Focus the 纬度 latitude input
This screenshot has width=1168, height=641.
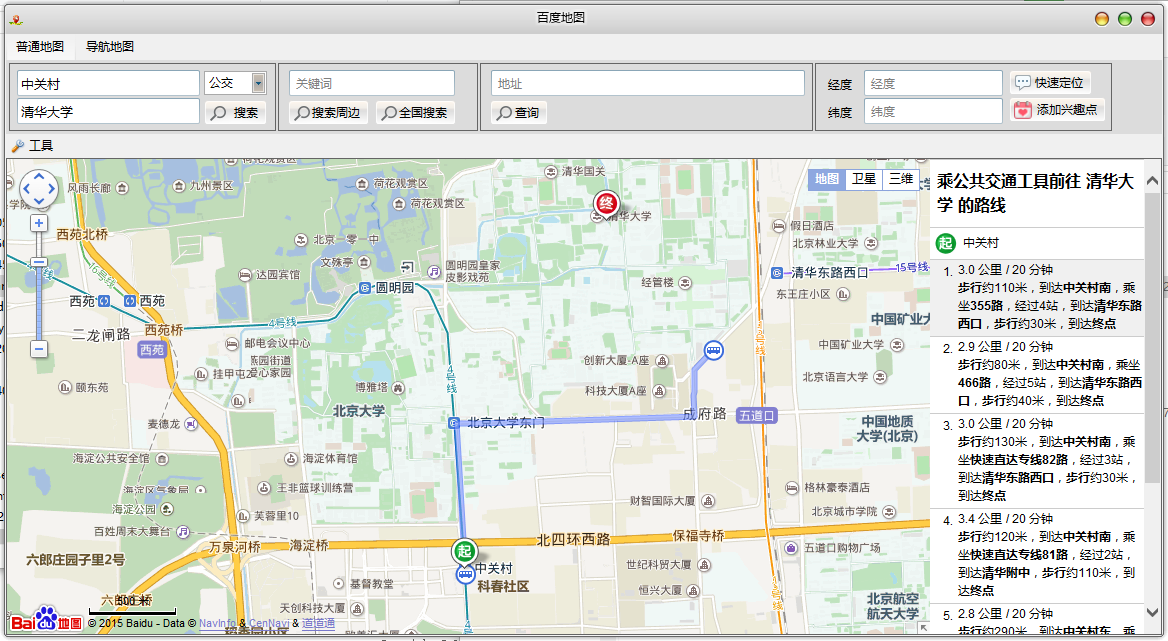pyautogui.click(x=933, y=112)
